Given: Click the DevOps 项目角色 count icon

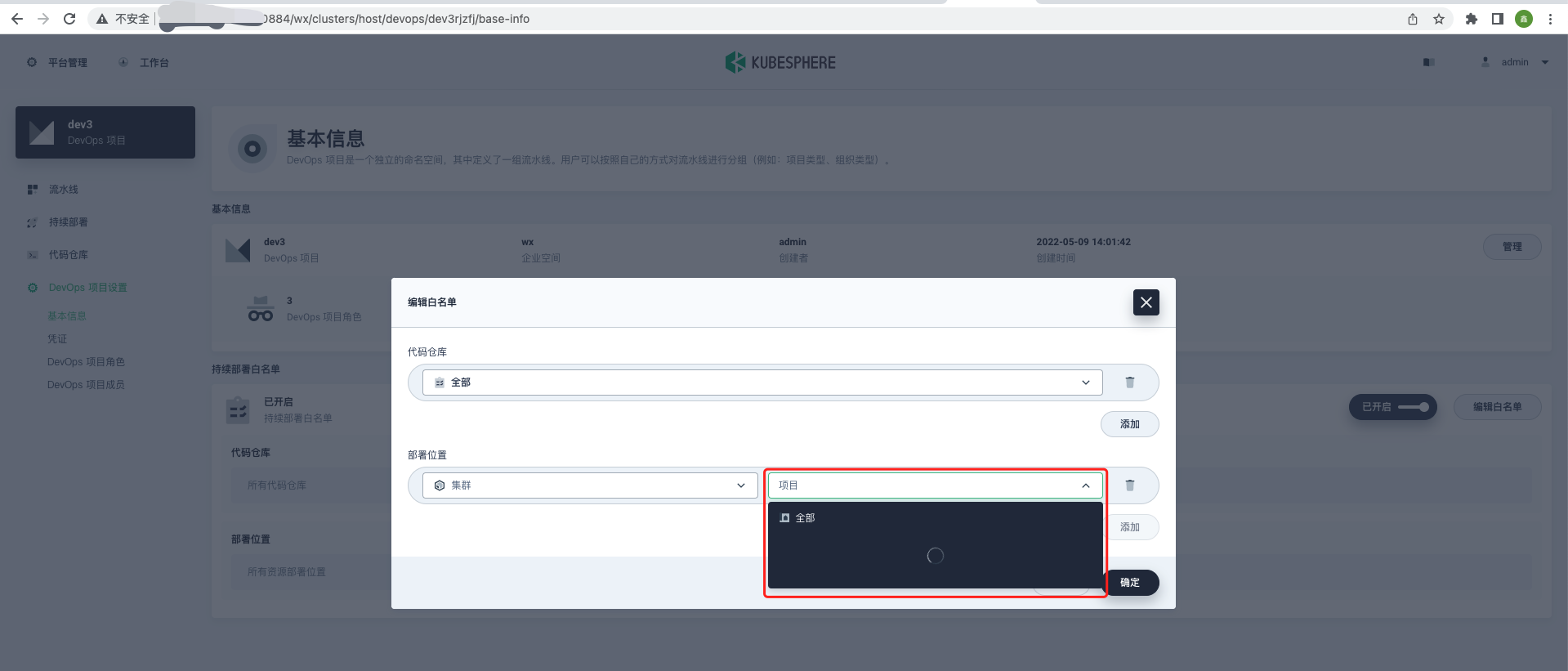Looking at the screenshot, I should click(261, 309).
